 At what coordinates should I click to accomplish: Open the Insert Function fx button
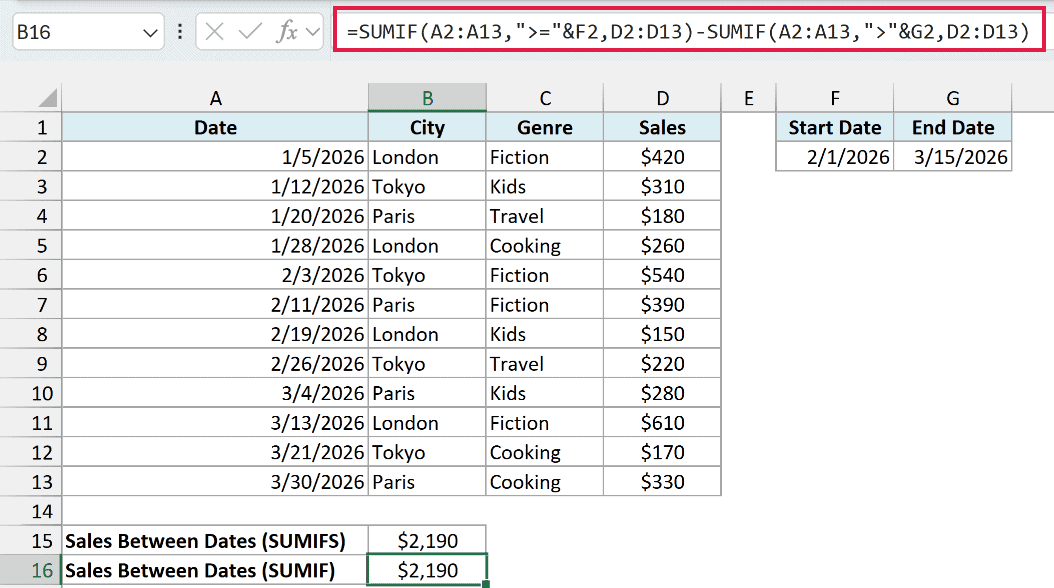(x=287, y=32)
